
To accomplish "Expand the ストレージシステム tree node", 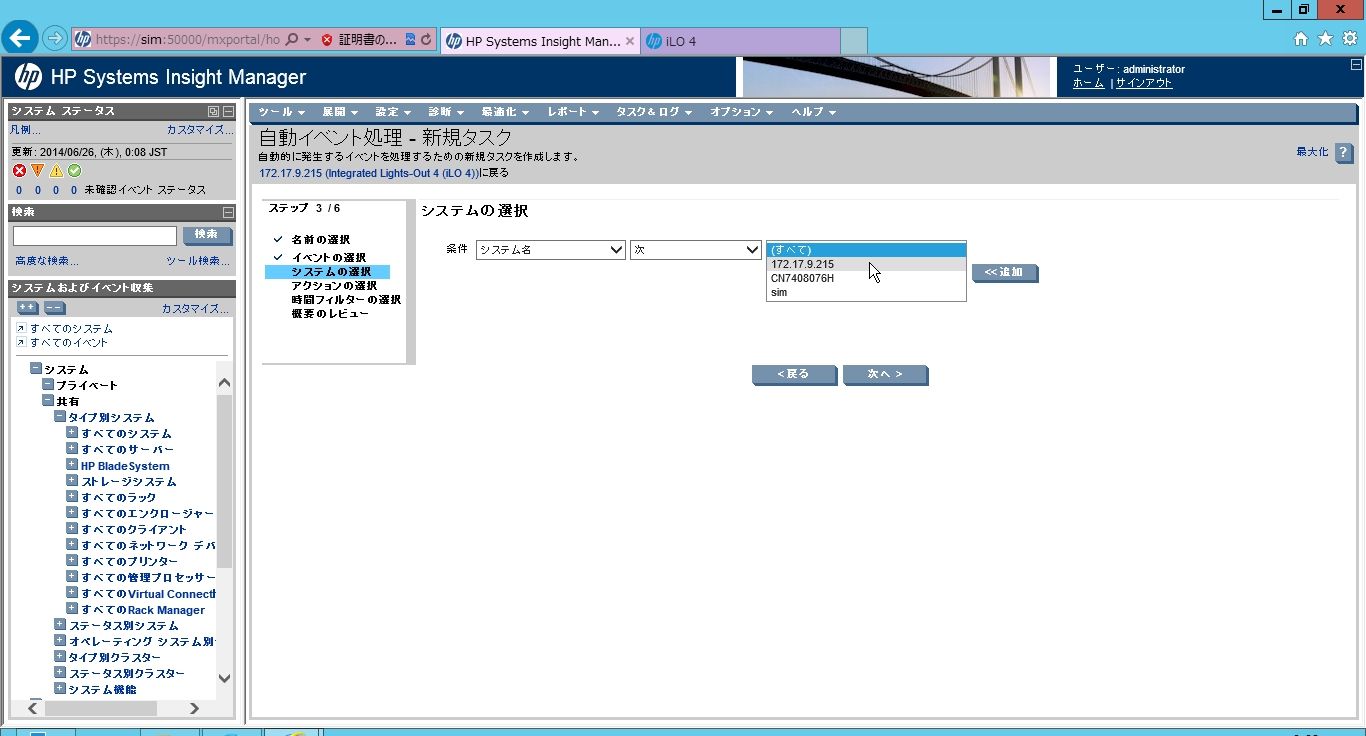I will pos(72,481).
